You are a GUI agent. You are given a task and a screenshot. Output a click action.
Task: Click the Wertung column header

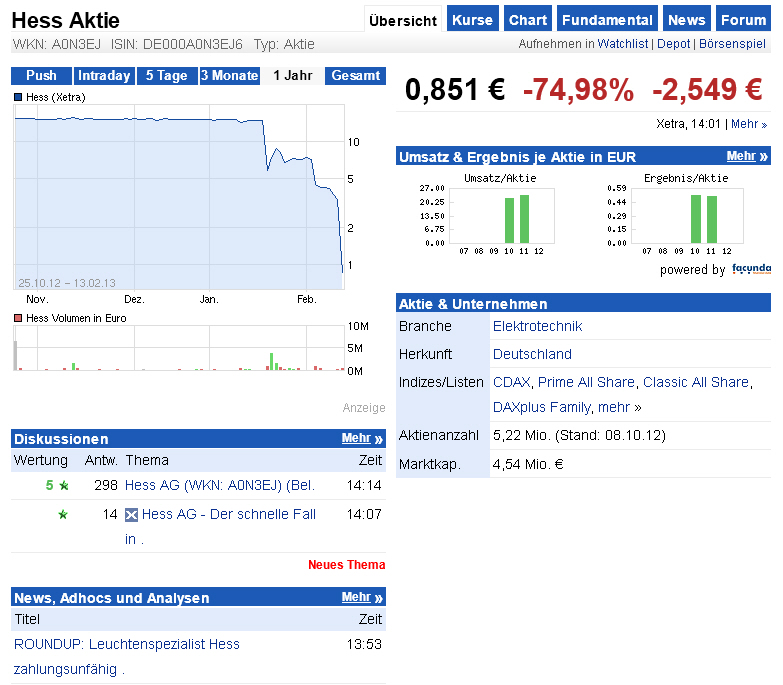(40, 460)
